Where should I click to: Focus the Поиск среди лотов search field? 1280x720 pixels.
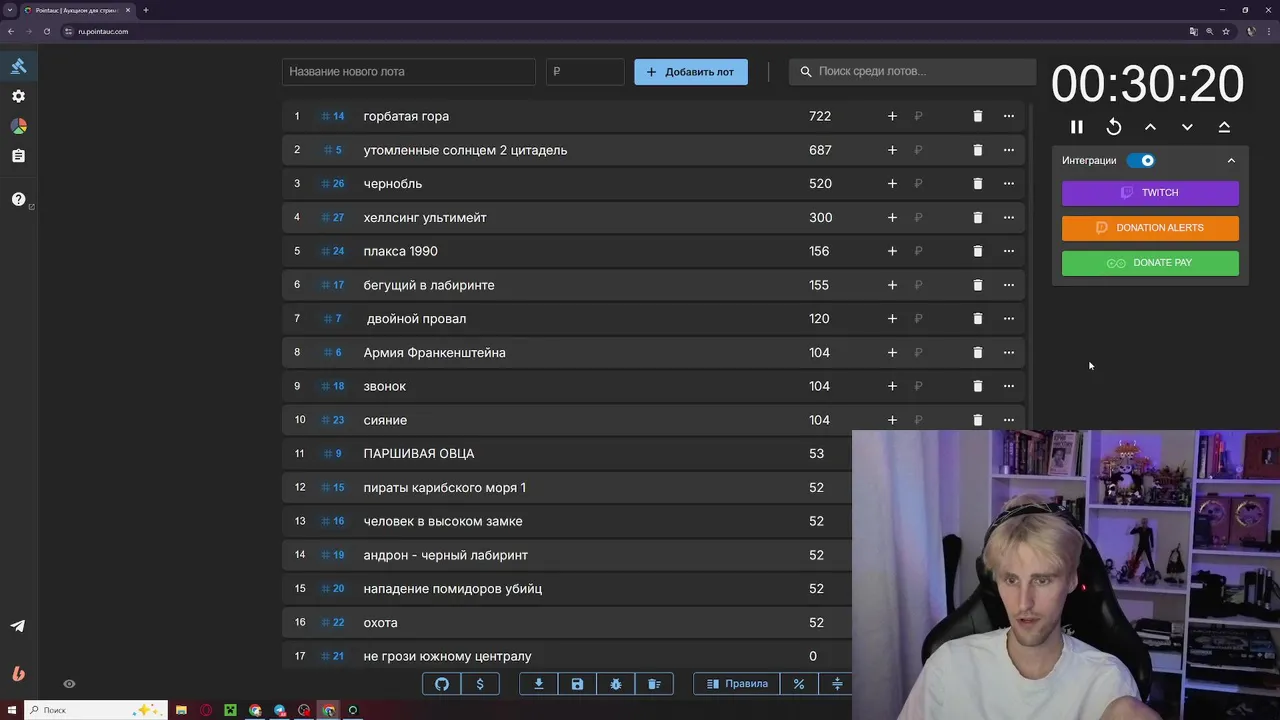click(913, 71)
